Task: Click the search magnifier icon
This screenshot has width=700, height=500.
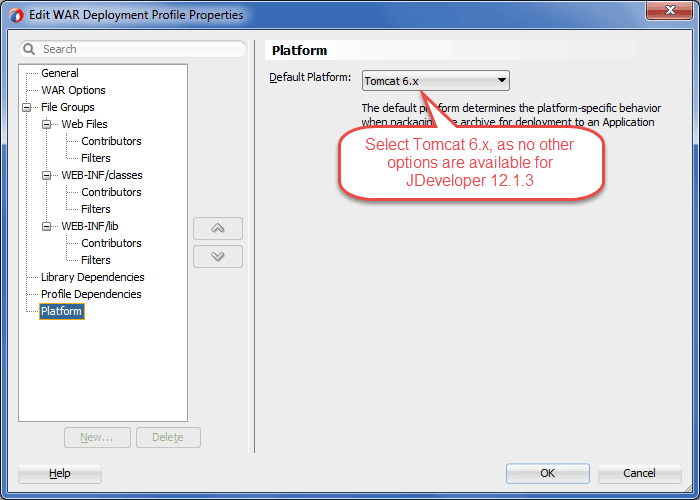Action: click(29, 49)
